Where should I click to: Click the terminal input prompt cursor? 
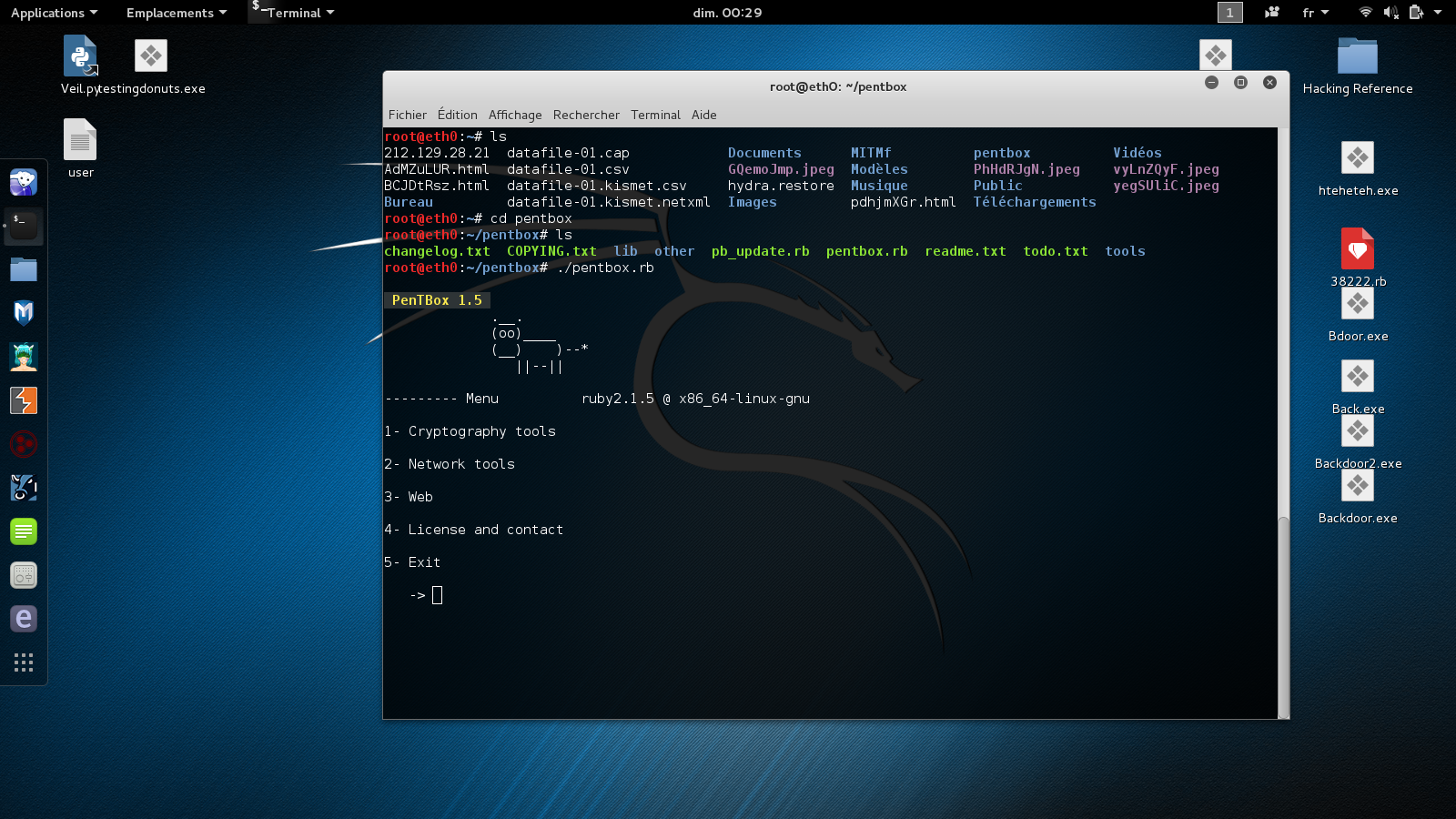pyautogui.click(x=438, y=595)
